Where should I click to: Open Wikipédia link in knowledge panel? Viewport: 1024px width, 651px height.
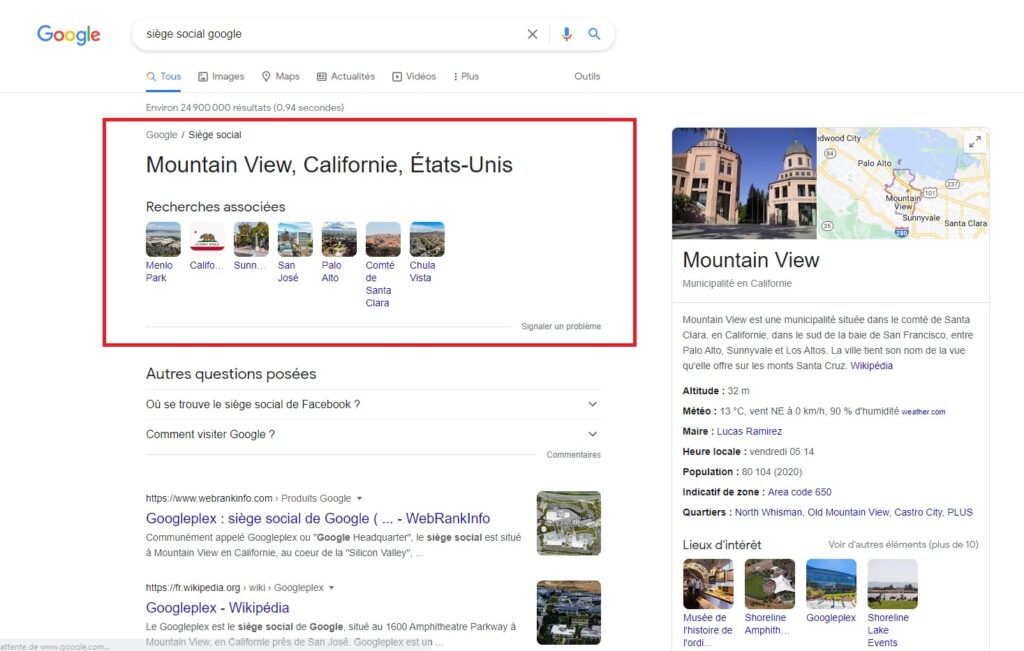pyautogui.click(x=871, y=366)
